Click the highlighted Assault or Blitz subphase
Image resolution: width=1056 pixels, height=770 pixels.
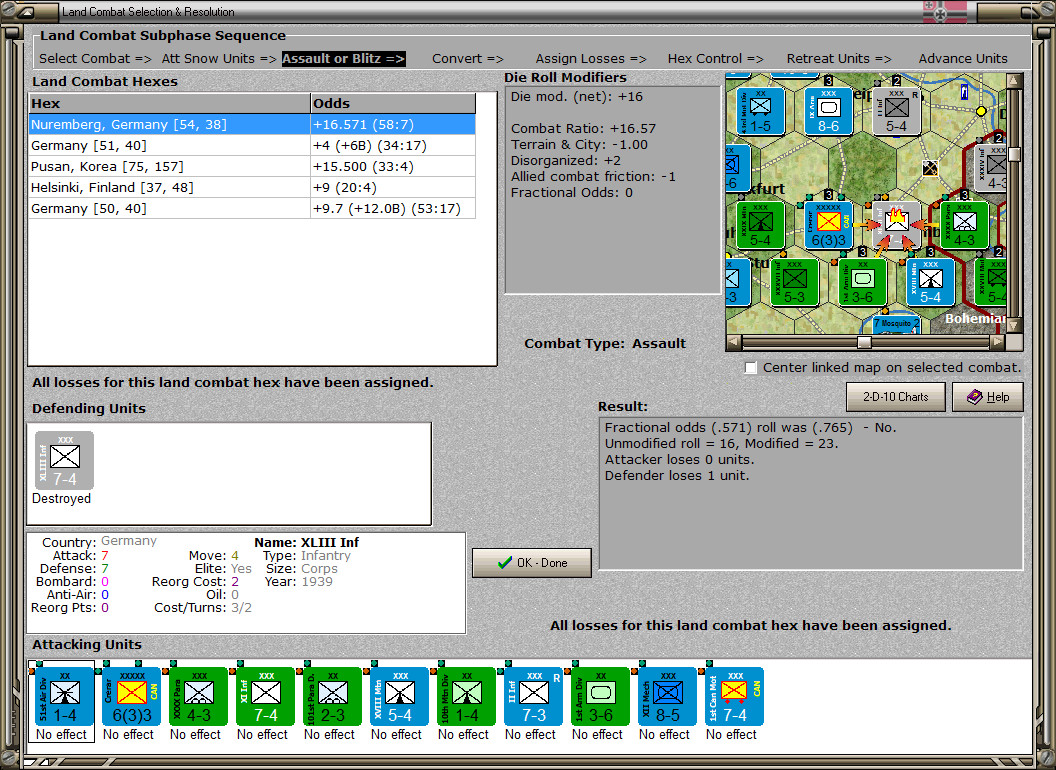pos(343,59)
